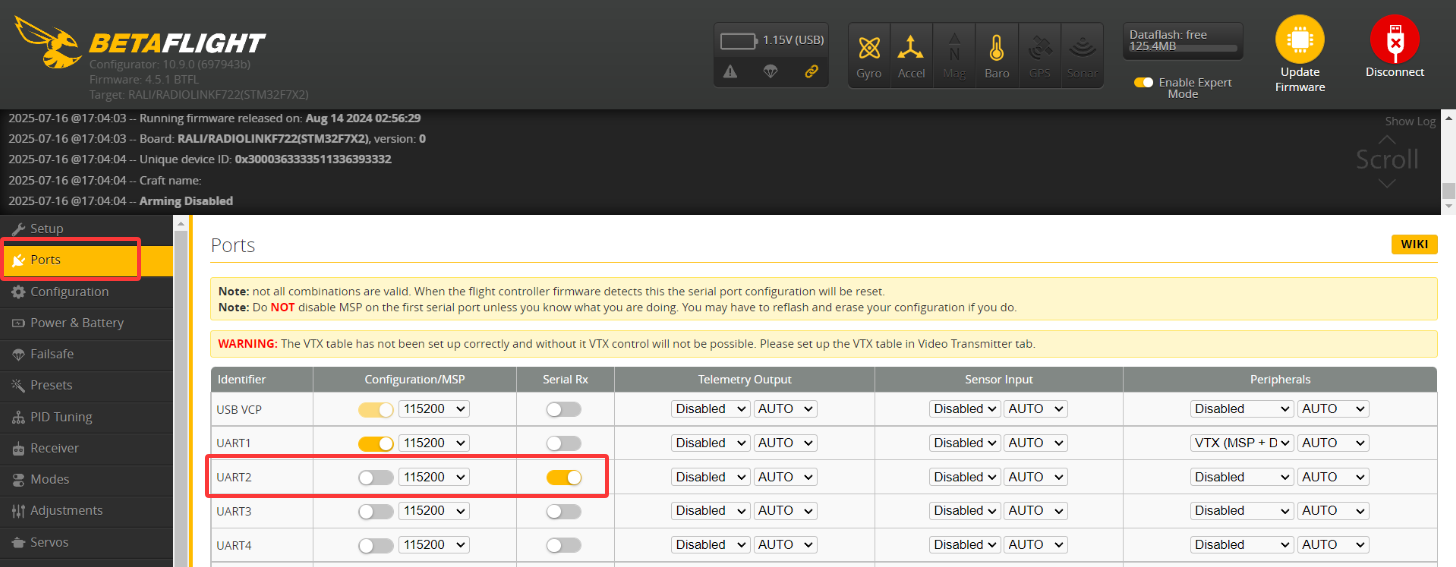This screenshot has height=567, width=1456.
Task: Click the red Disconnect USB icon
Action: point(1394,40)
